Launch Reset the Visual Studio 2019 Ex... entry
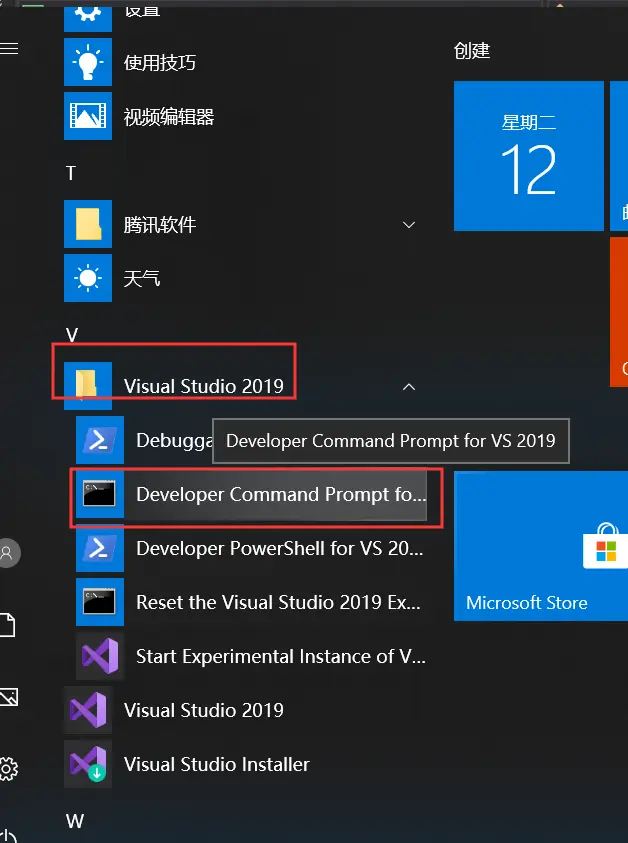 point(251,602)
